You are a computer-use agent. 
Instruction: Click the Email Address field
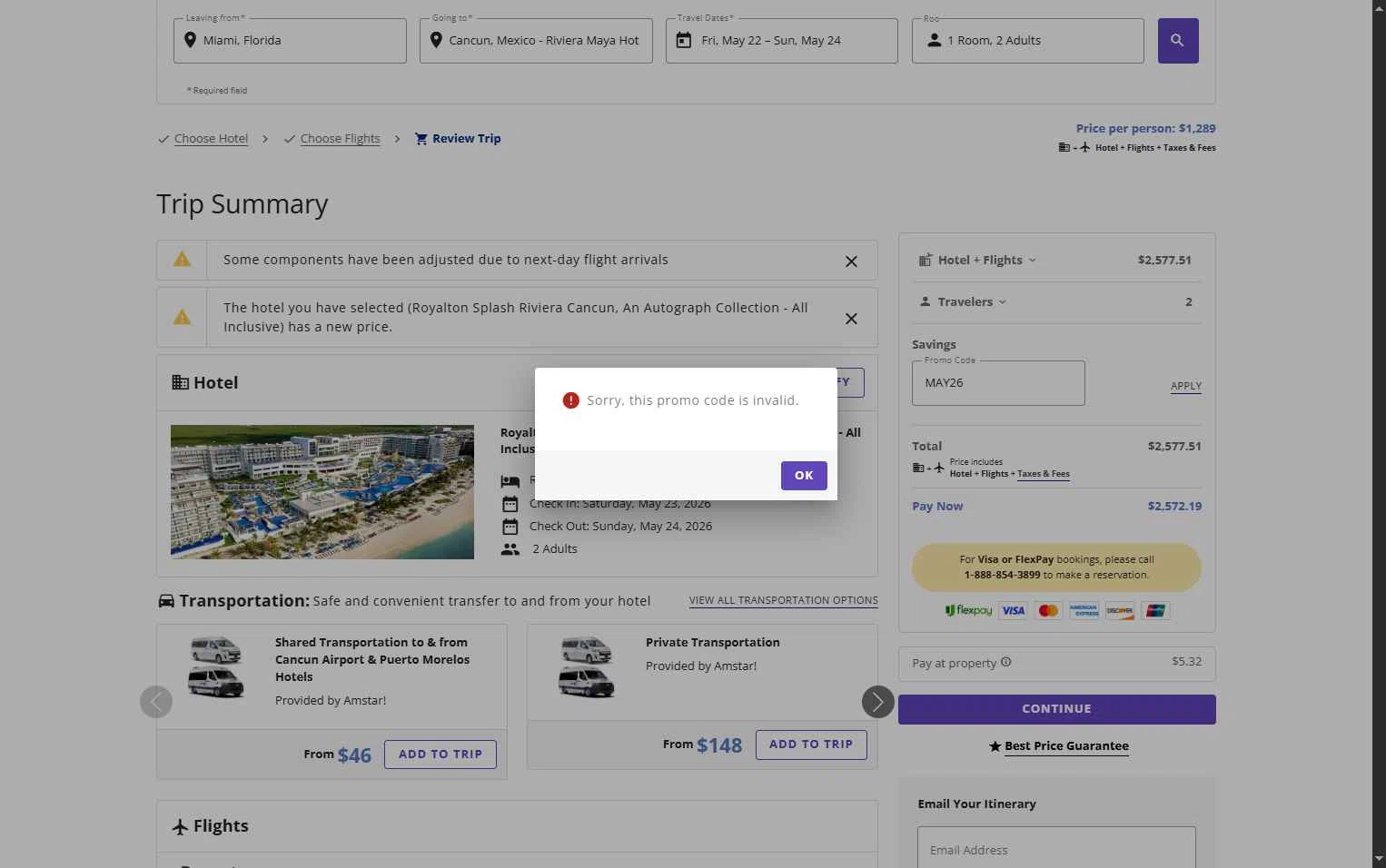(x=1056, y=850)
